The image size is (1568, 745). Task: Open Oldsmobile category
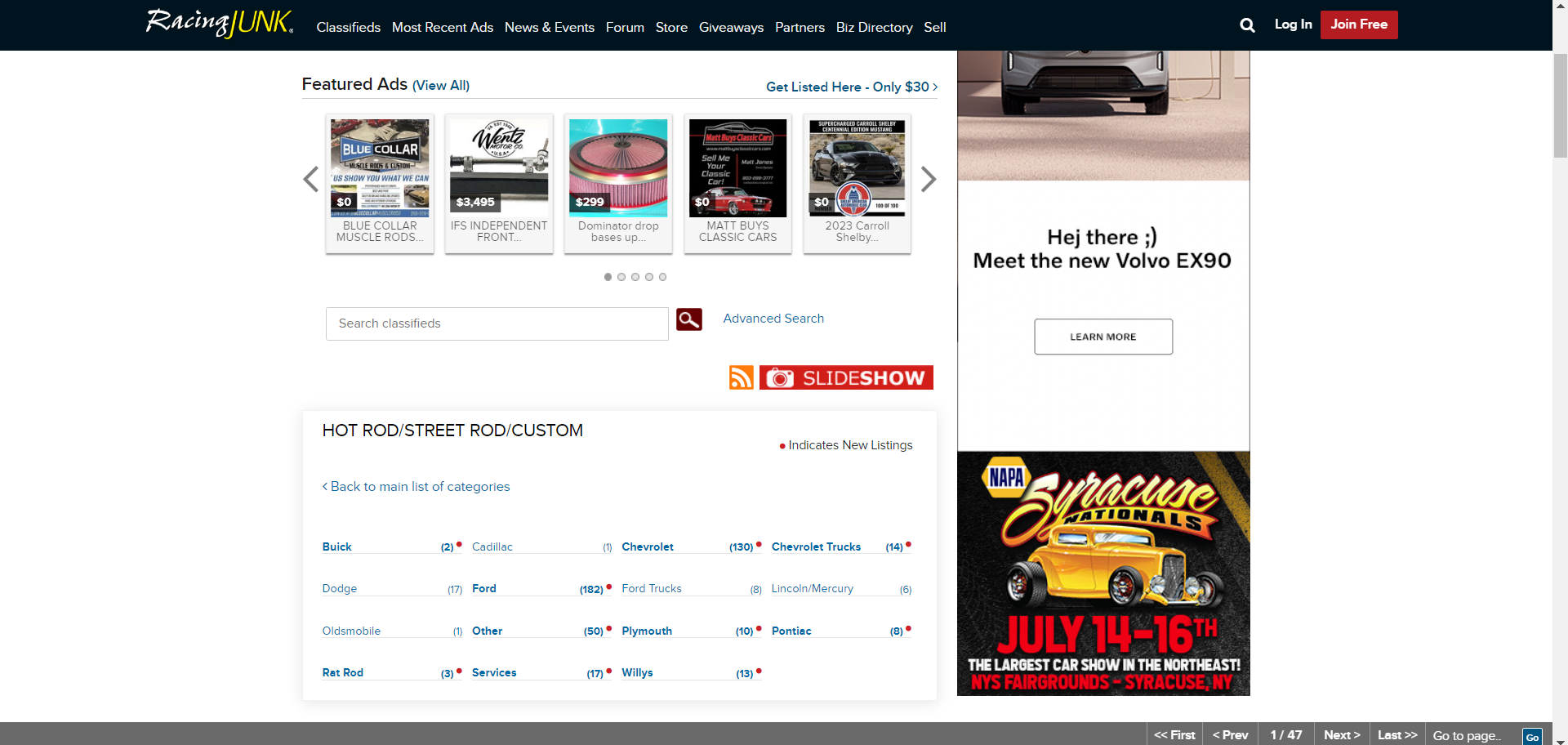click(351, 631)
